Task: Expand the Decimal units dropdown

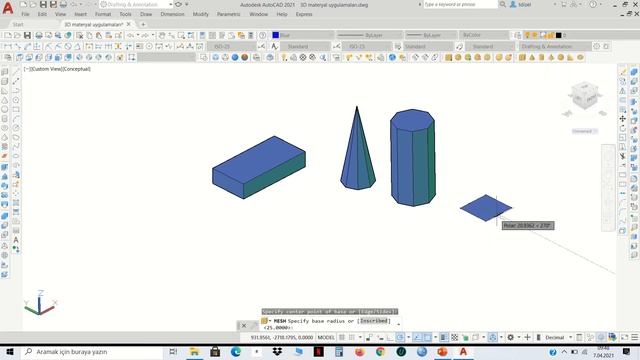Action: [571, 338]
